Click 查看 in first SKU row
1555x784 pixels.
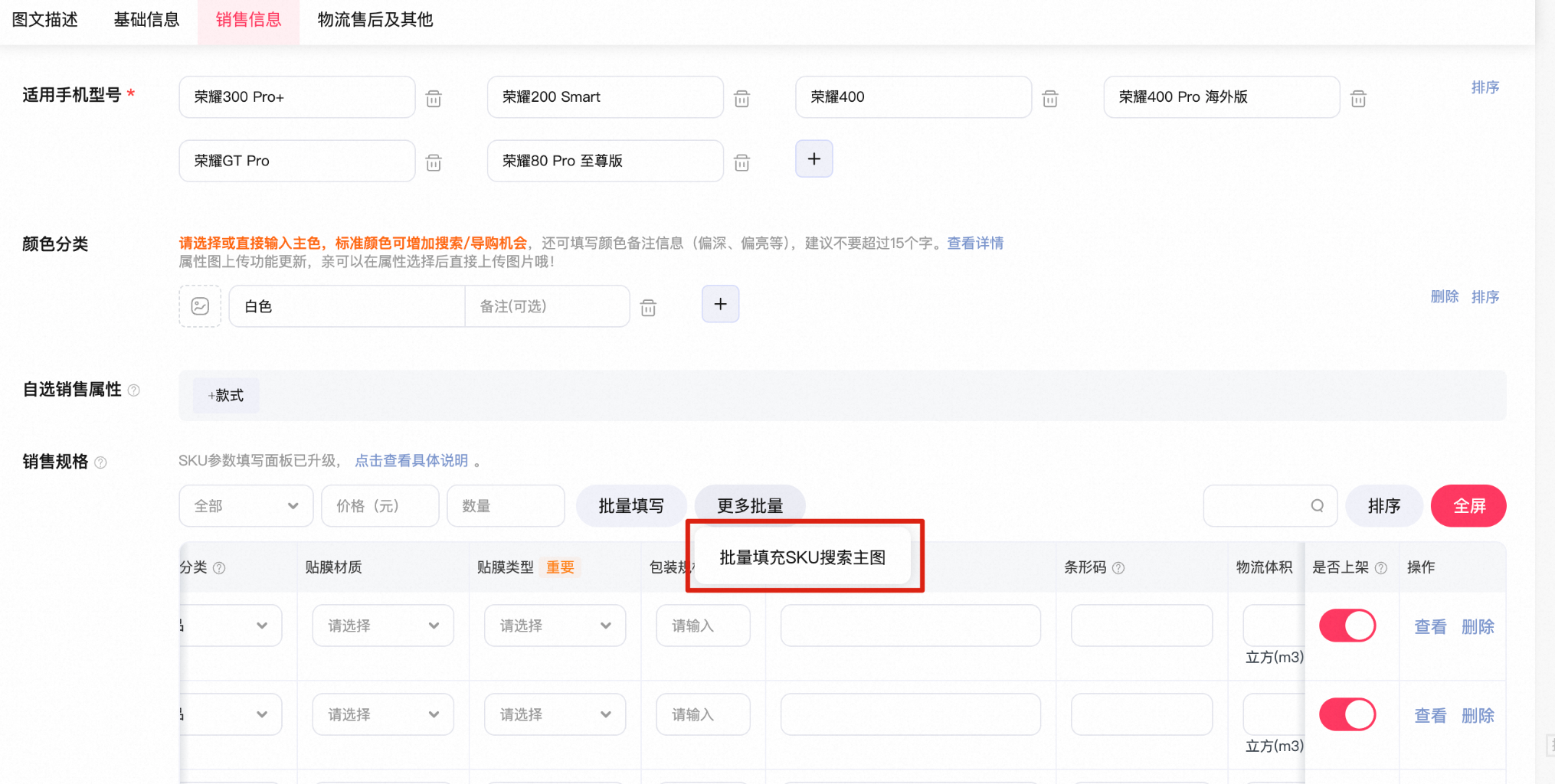pyautogui.click(x=1429, y=627)
